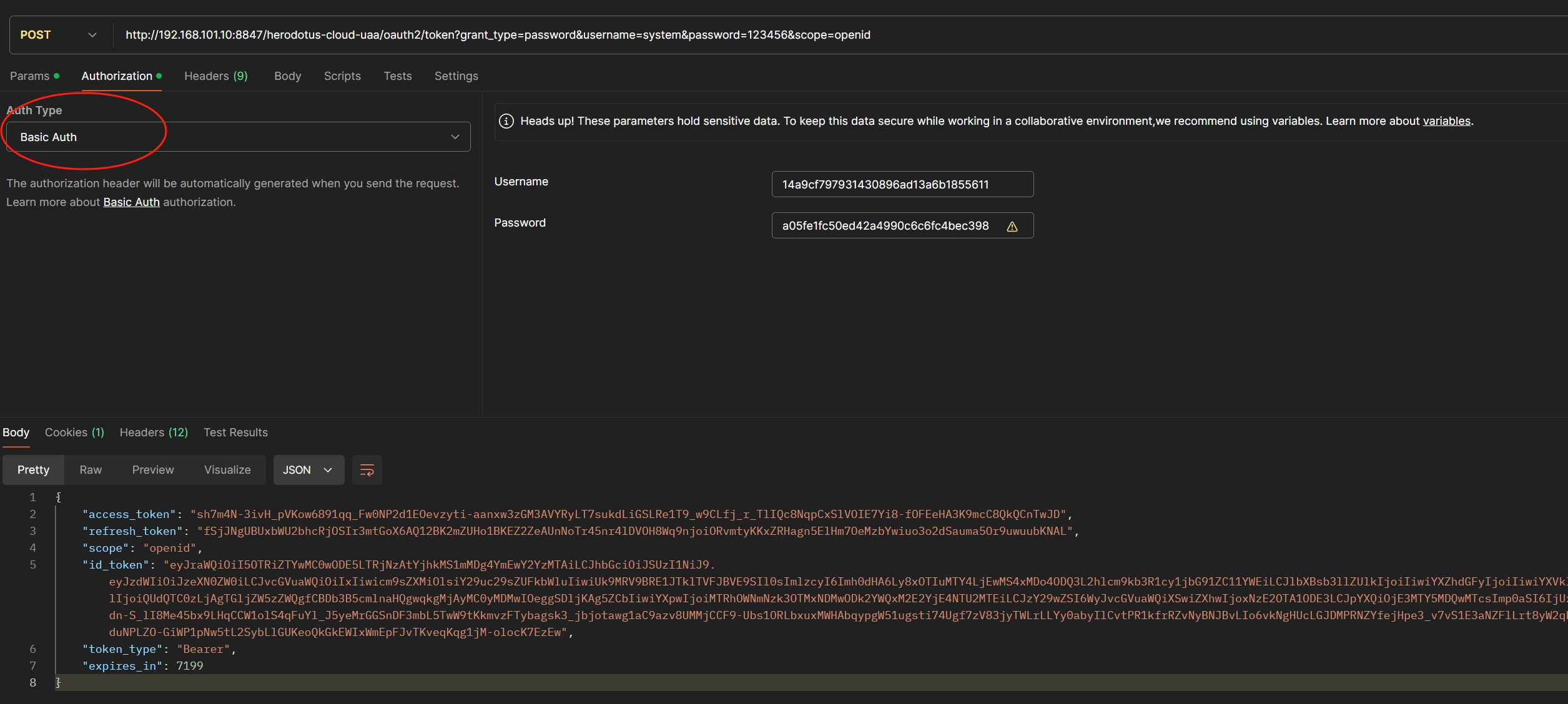The height and width of the screenshot is (704, 1568).
Task: Switch to the request Body tab
Action: point(287,76)
